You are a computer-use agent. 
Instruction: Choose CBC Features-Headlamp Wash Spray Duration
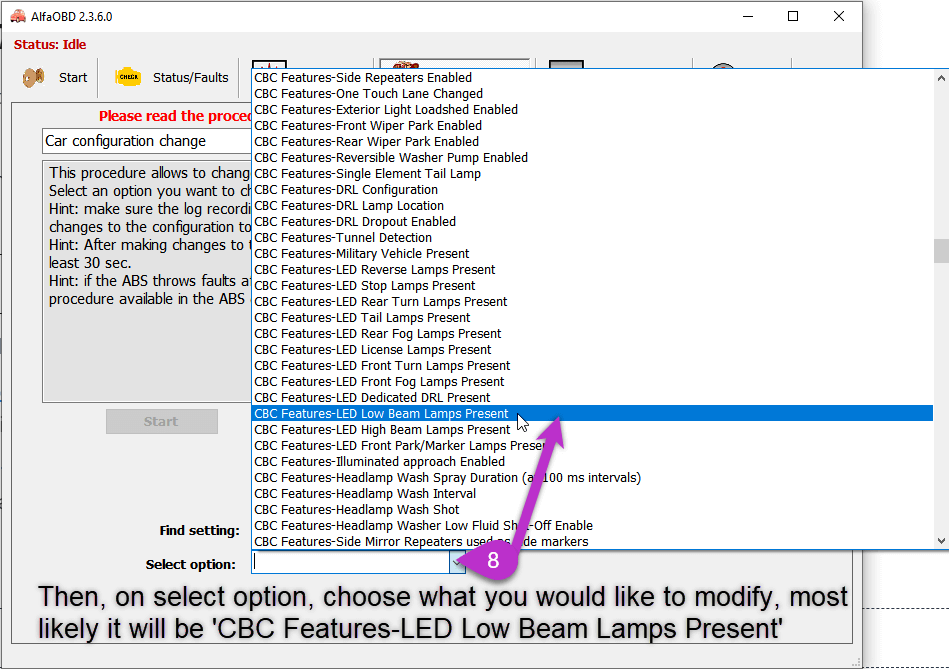(x=592, y=478)
